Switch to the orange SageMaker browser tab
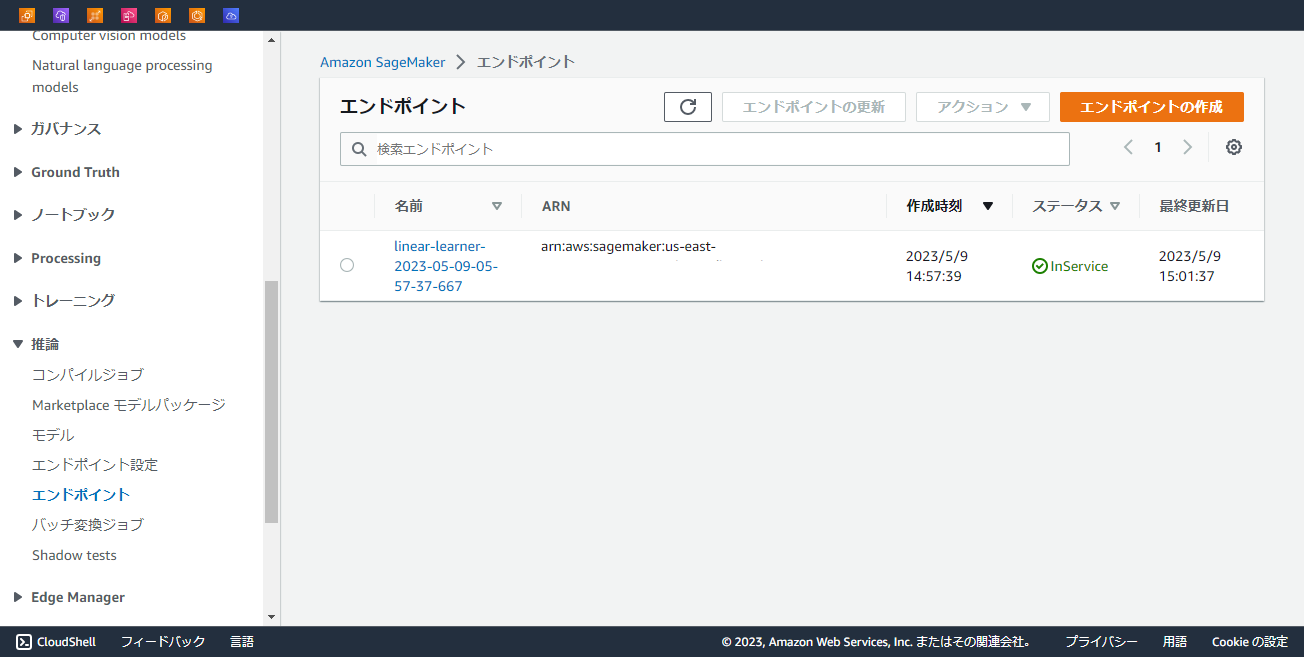Image resolution: width=1304 pixels, height=657 pixels. (x=25, y=15)
